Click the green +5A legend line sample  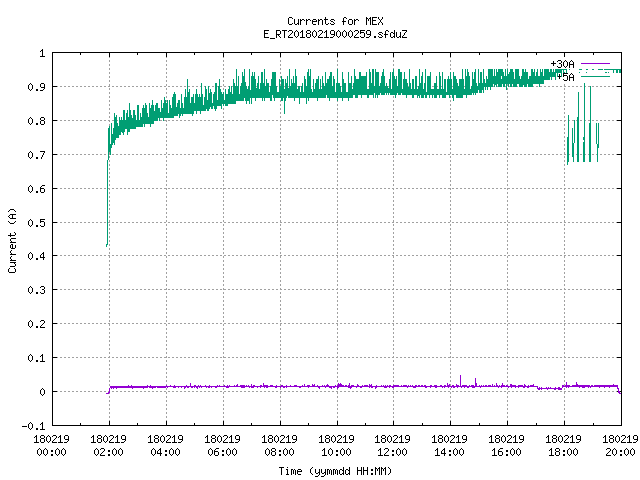tap(595, 76)
